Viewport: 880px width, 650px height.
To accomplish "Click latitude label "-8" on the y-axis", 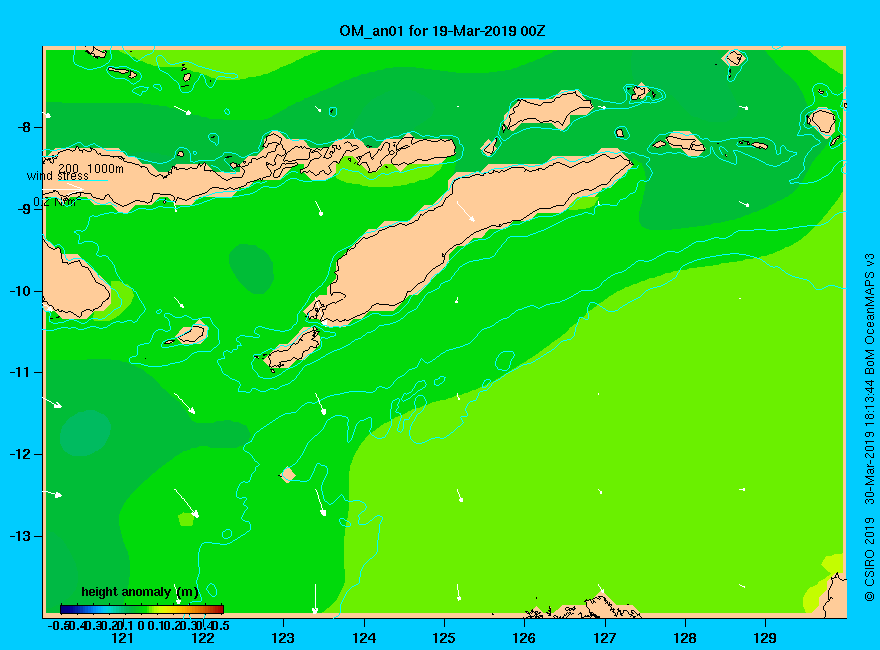I will coord(24,127).
